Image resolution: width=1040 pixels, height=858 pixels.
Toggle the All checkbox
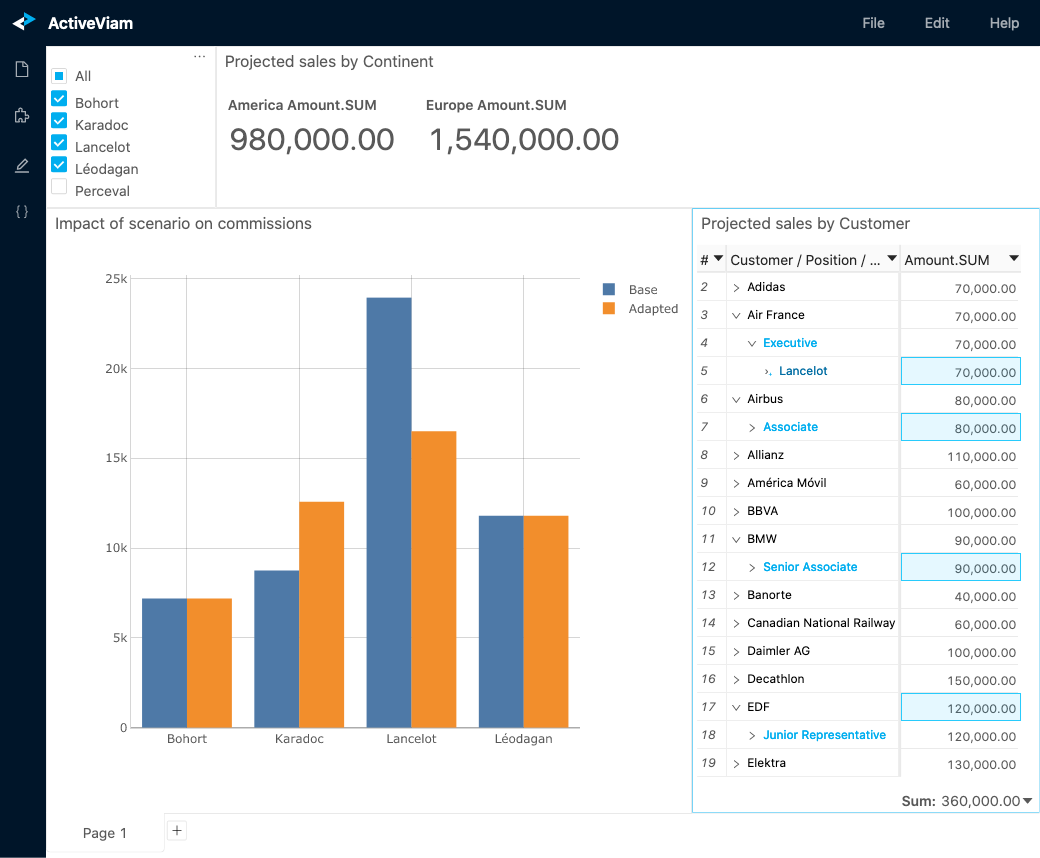(59, 75)
